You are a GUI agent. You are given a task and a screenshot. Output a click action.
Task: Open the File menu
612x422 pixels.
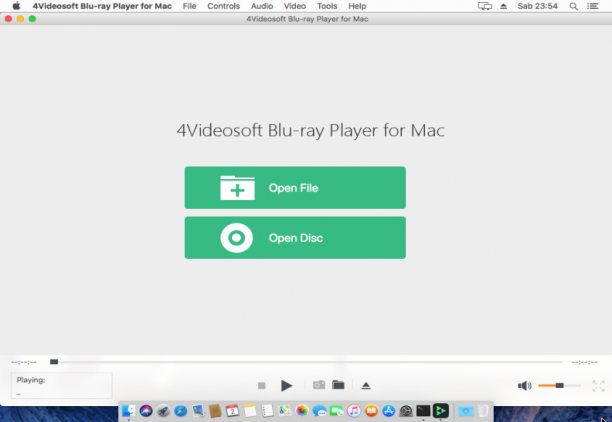click(x=189, y=6)
